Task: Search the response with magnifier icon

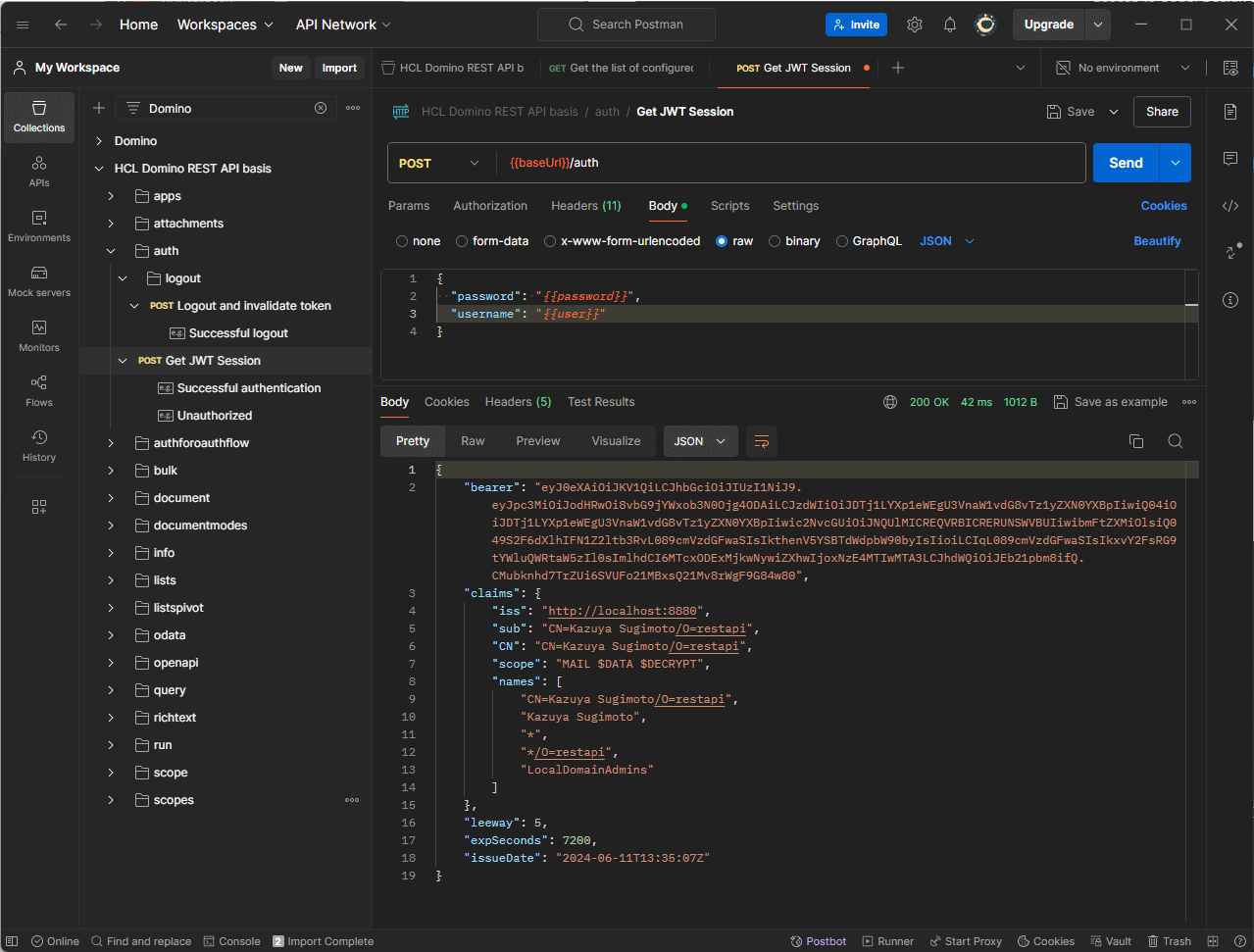Action: tap(1175, 441)
